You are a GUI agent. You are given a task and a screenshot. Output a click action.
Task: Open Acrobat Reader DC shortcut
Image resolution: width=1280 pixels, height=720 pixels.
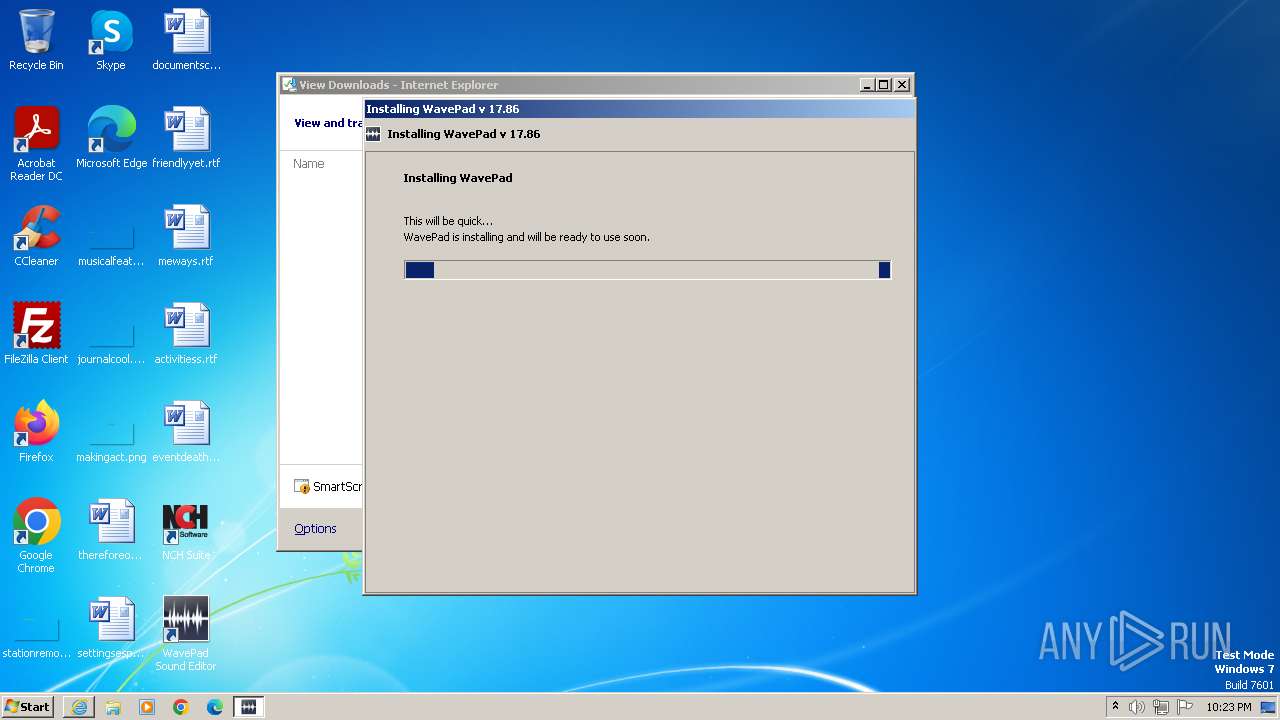[x=36, y=143]
